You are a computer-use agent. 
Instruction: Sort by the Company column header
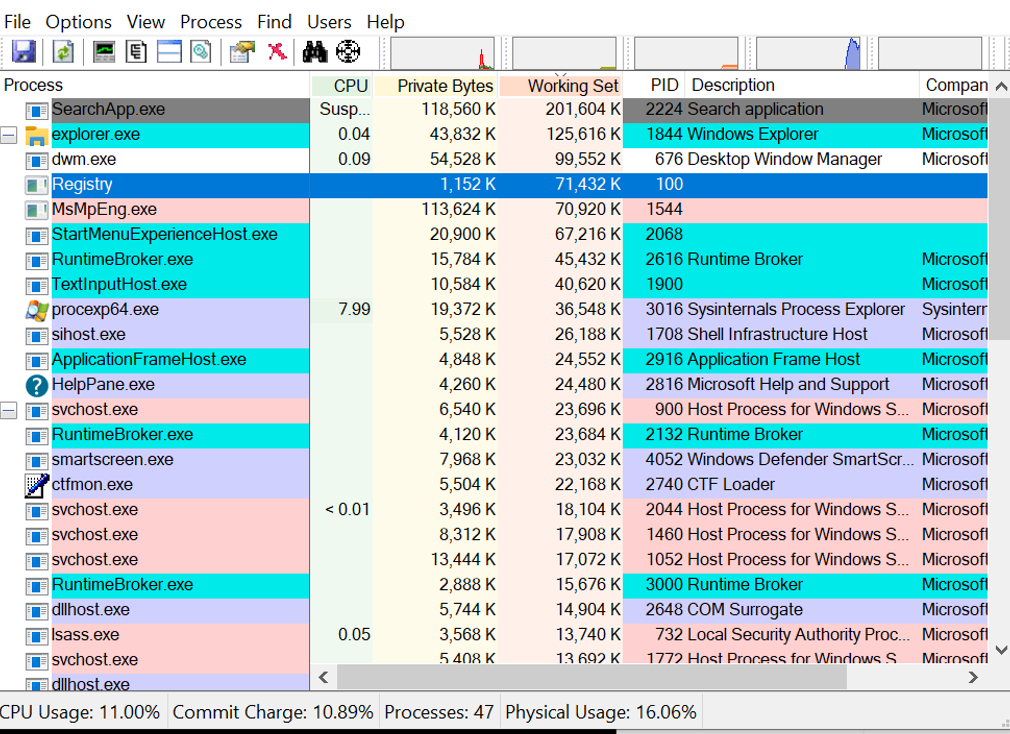(954, 86)
